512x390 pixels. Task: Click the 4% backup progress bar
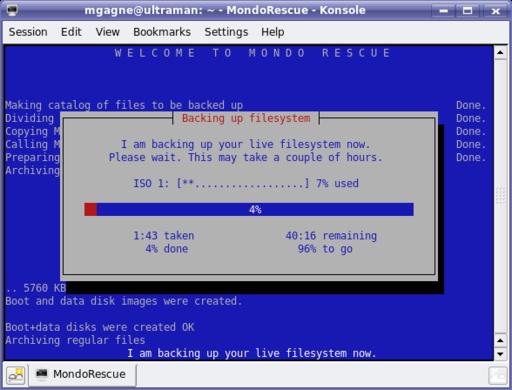click(249, 210)
